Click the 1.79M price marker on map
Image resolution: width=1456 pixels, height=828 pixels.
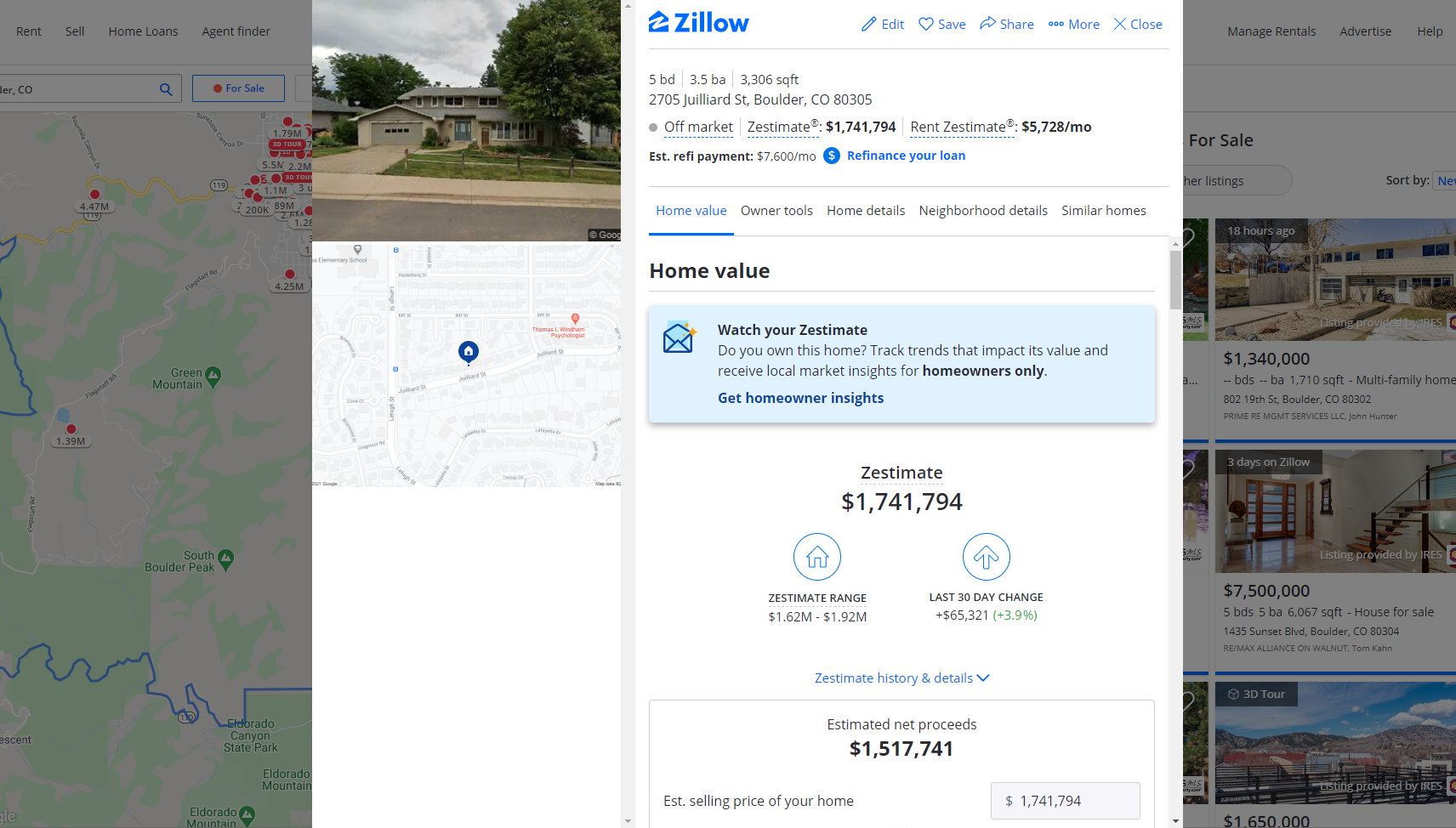[287, 133]
